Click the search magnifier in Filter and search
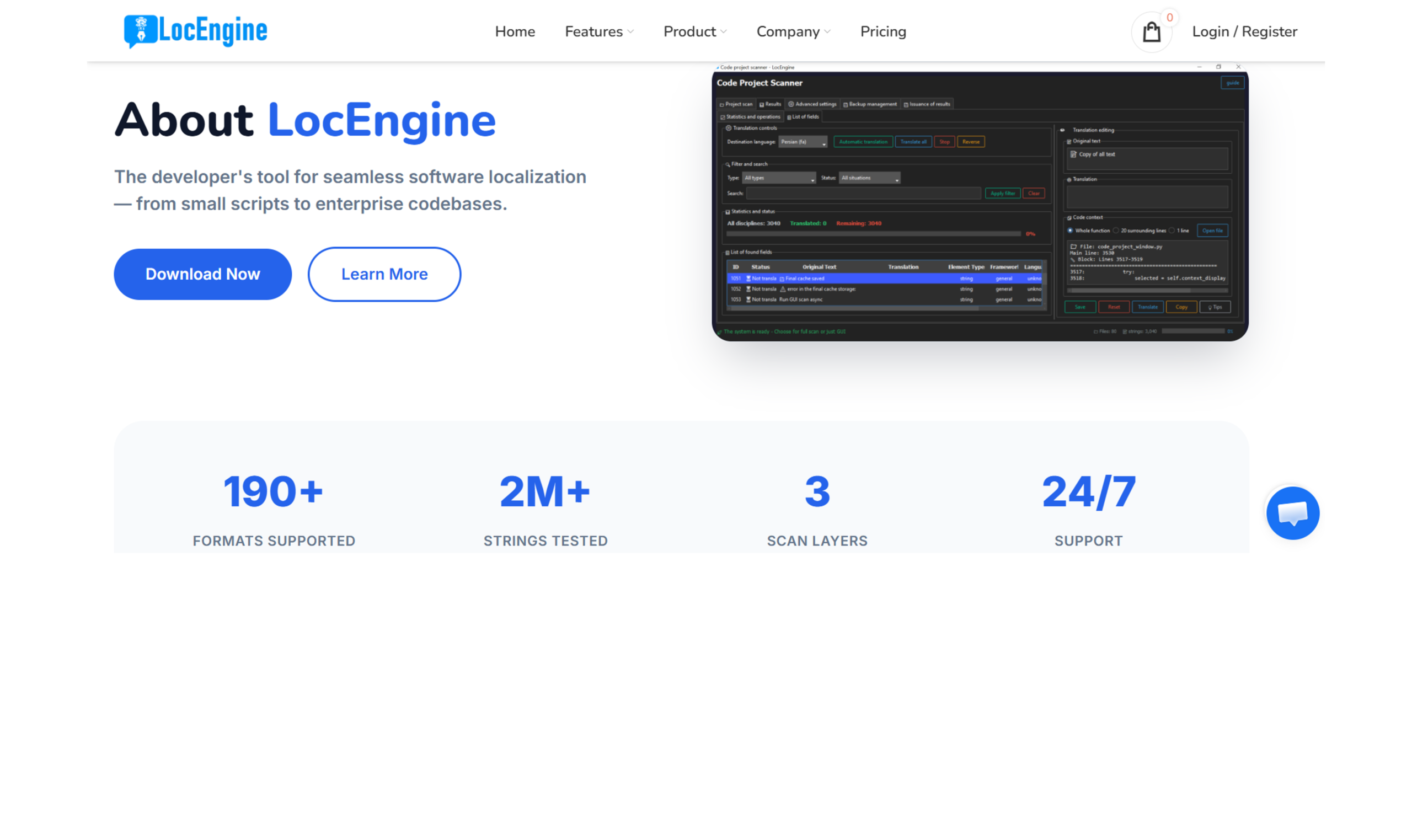1412x840 pixels. [x=728, y=164]
